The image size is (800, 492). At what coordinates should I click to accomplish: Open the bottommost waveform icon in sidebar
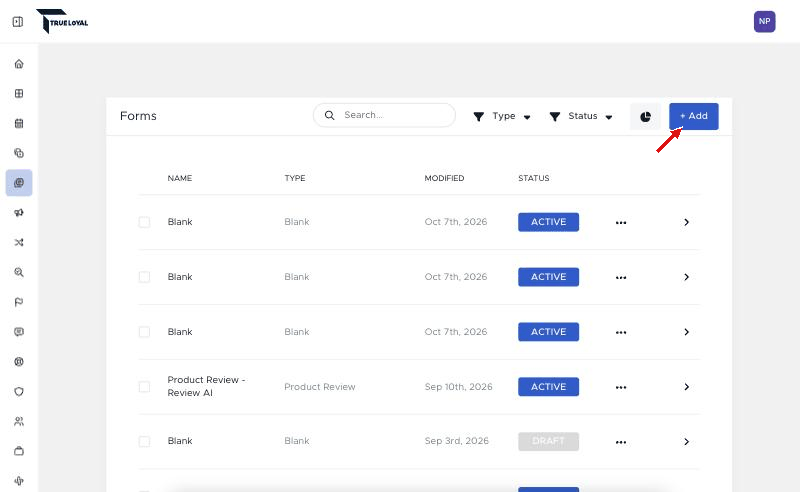click(19, 481)
